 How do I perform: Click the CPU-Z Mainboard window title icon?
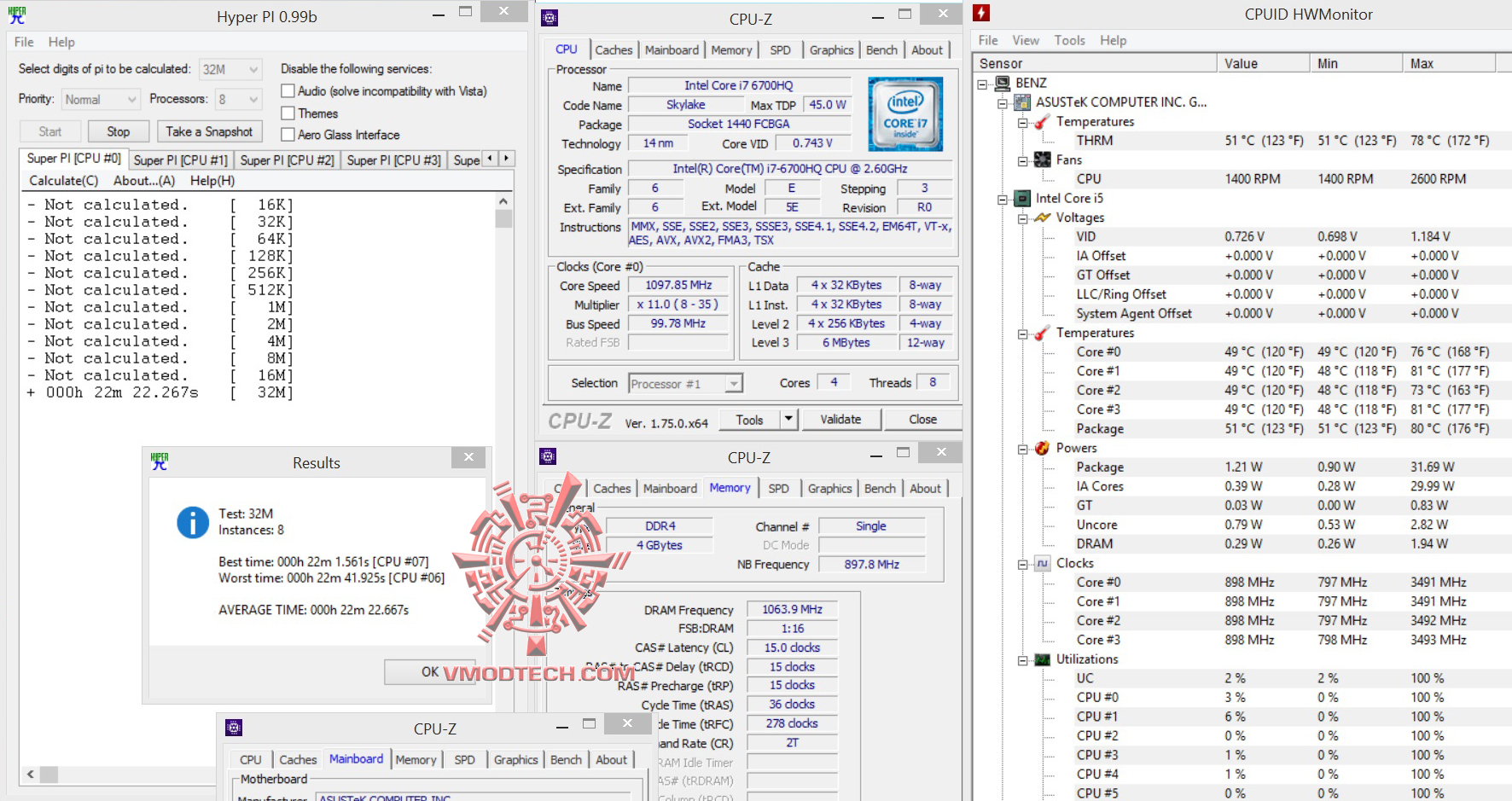(x=234, y=728)
